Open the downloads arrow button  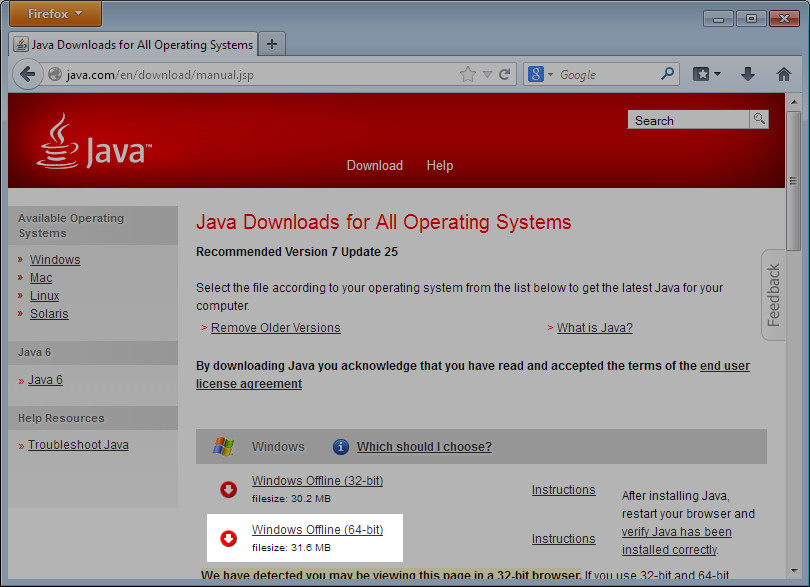(x=747, y=74)
